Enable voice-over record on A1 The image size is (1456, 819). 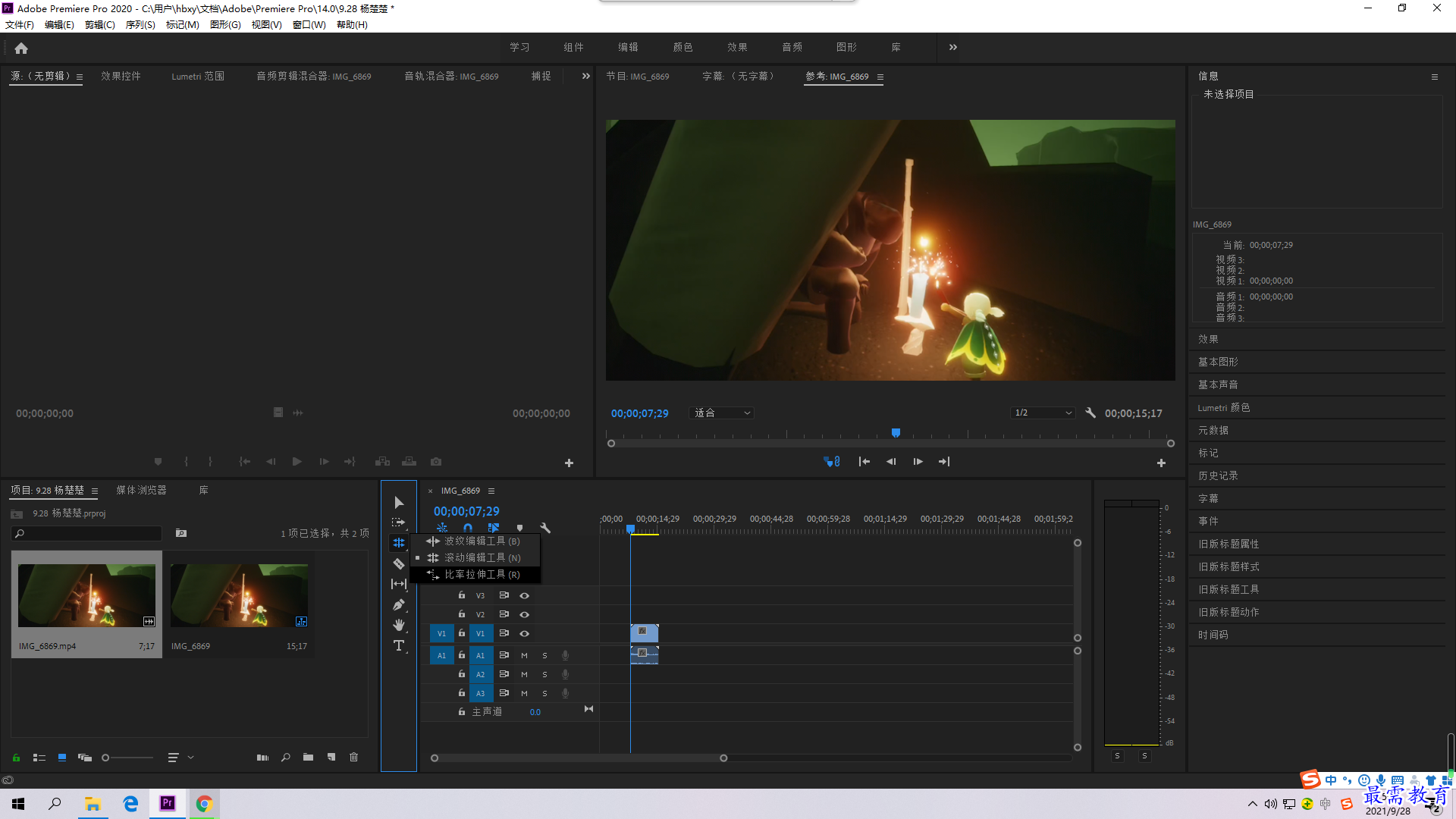(x=565, y=655)
